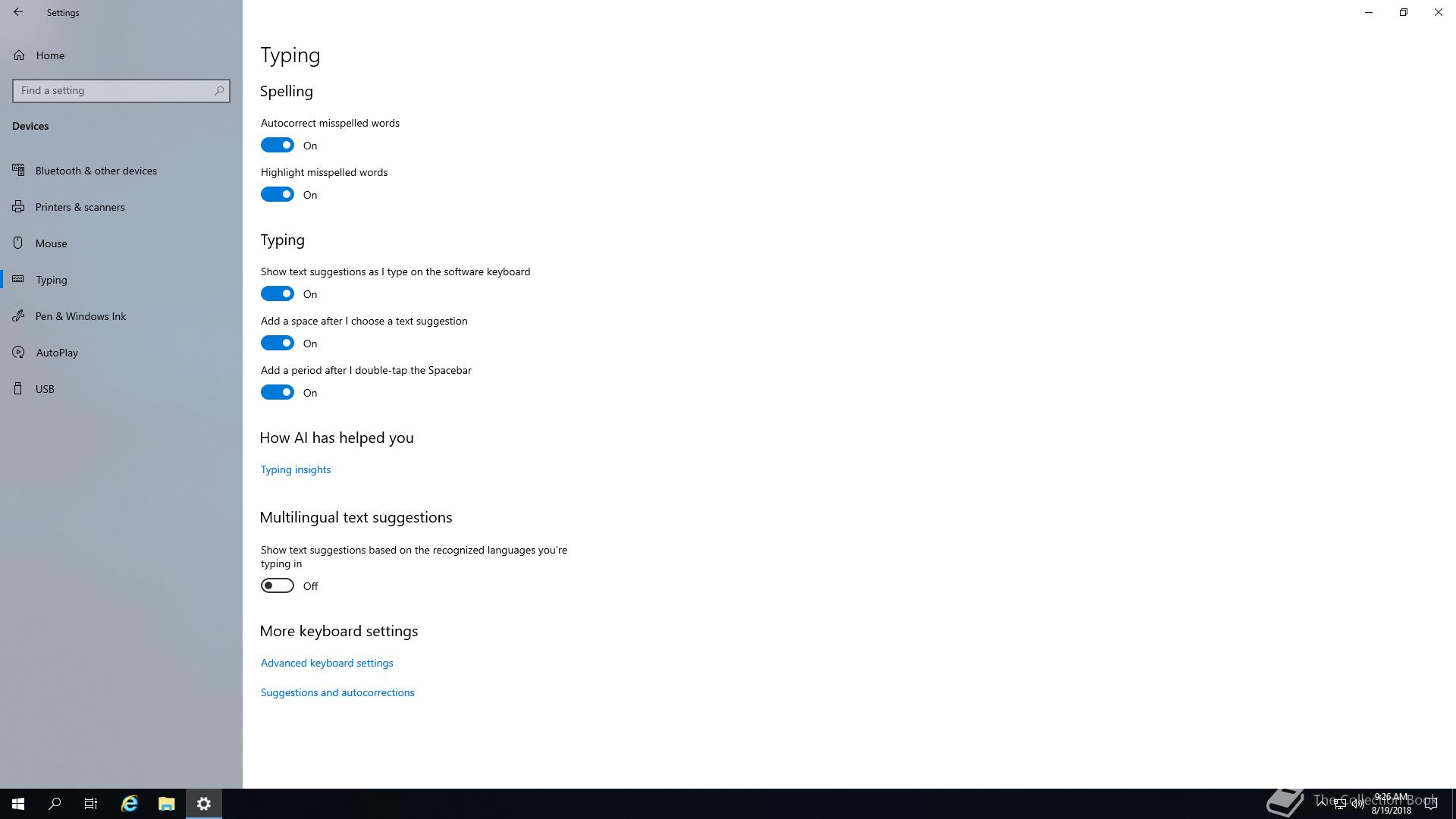Enable multilingual text suggestions toggle
The height and width of the screenshot is (819, 1456).
(x=278, y=585)
